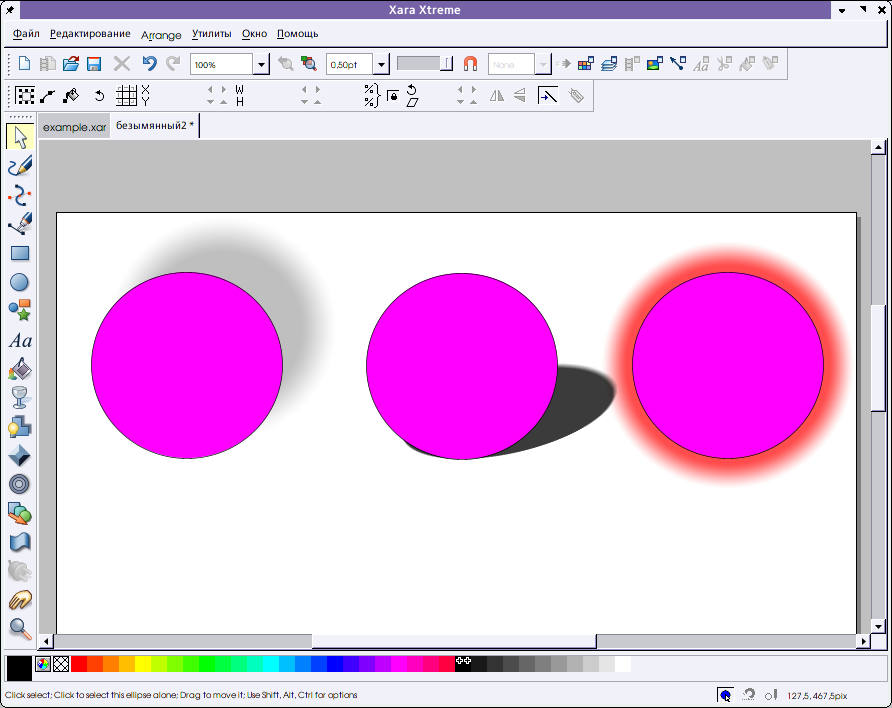Open the zoom percentage dropdown
The image size is (892, 708).
261,65
